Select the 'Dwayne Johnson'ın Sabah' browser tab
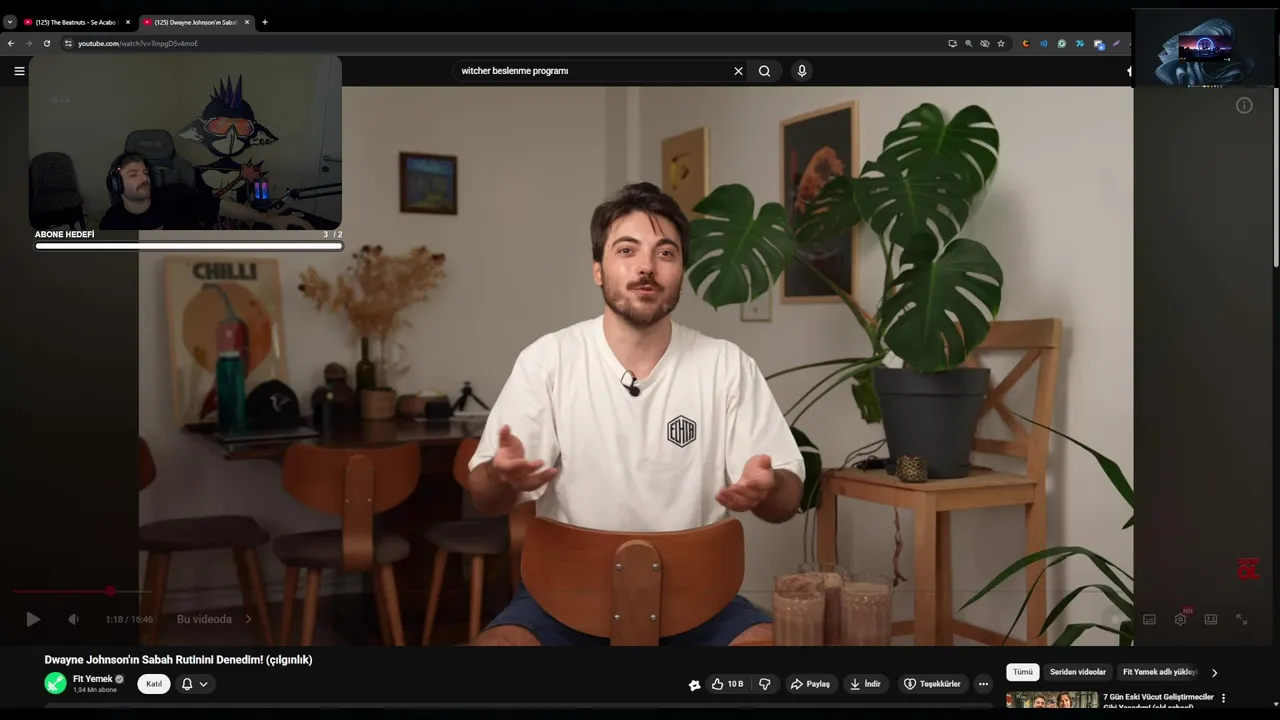The width and height of the screenshot is (1280, 720). tap(196, 22)
